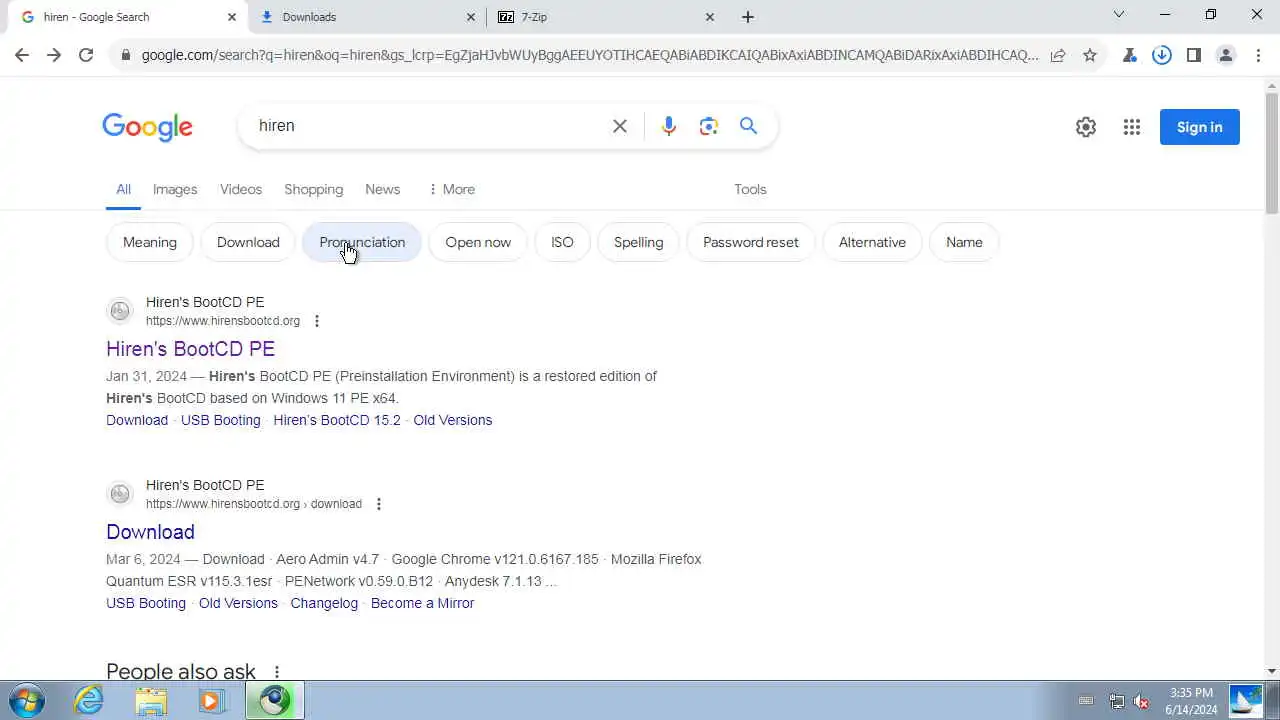This screenshot has height=720, width=1280.
Task: Close the 7-Zip tab
Action: pos(710,17)
